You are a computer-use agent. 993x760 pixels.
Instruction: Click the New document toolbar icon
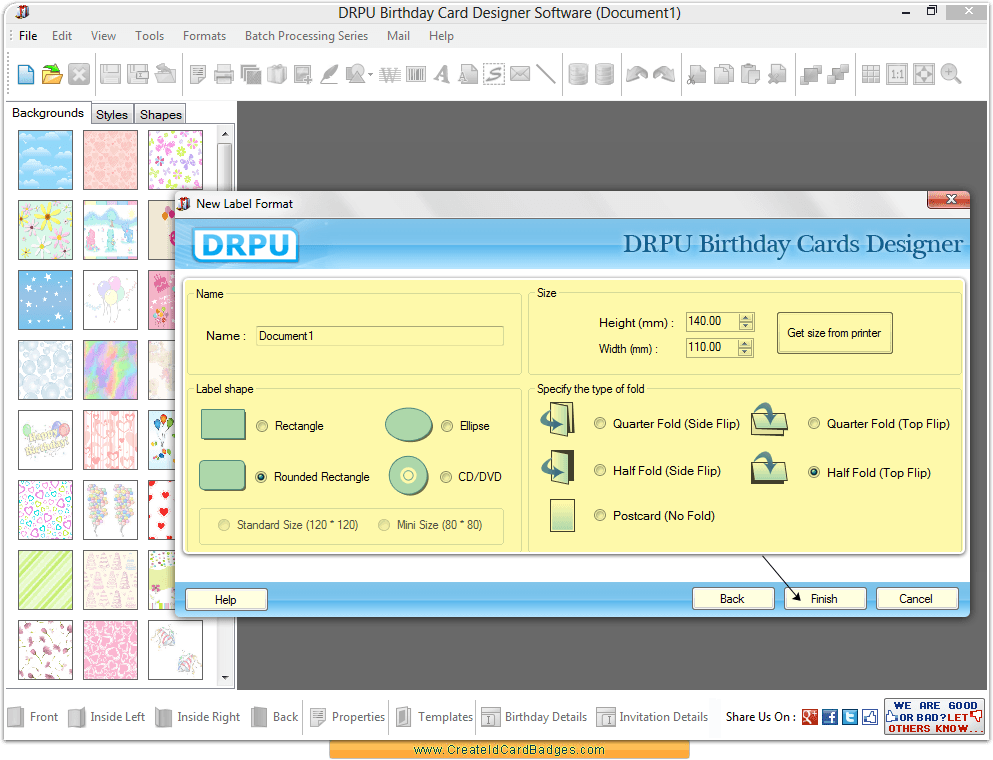(25, 75)
